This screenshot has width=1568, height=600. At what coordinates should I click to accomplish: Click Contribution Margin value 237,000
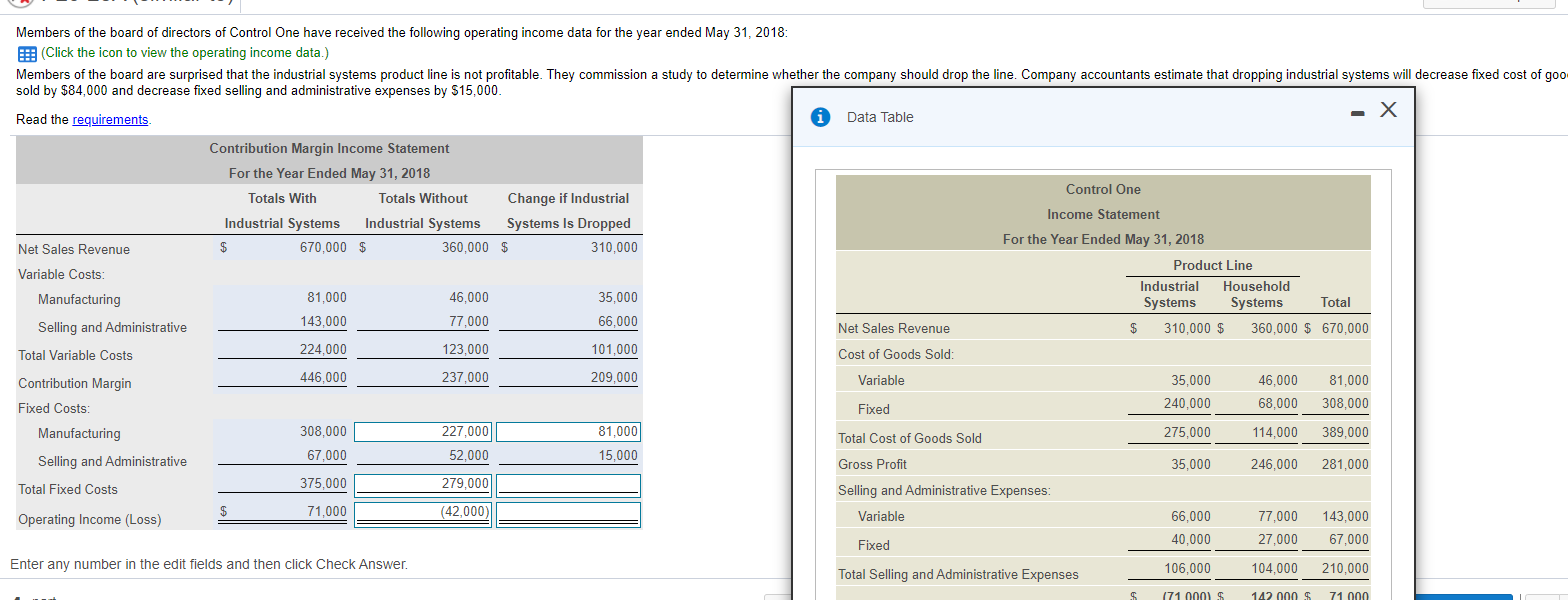click(465, 377)
